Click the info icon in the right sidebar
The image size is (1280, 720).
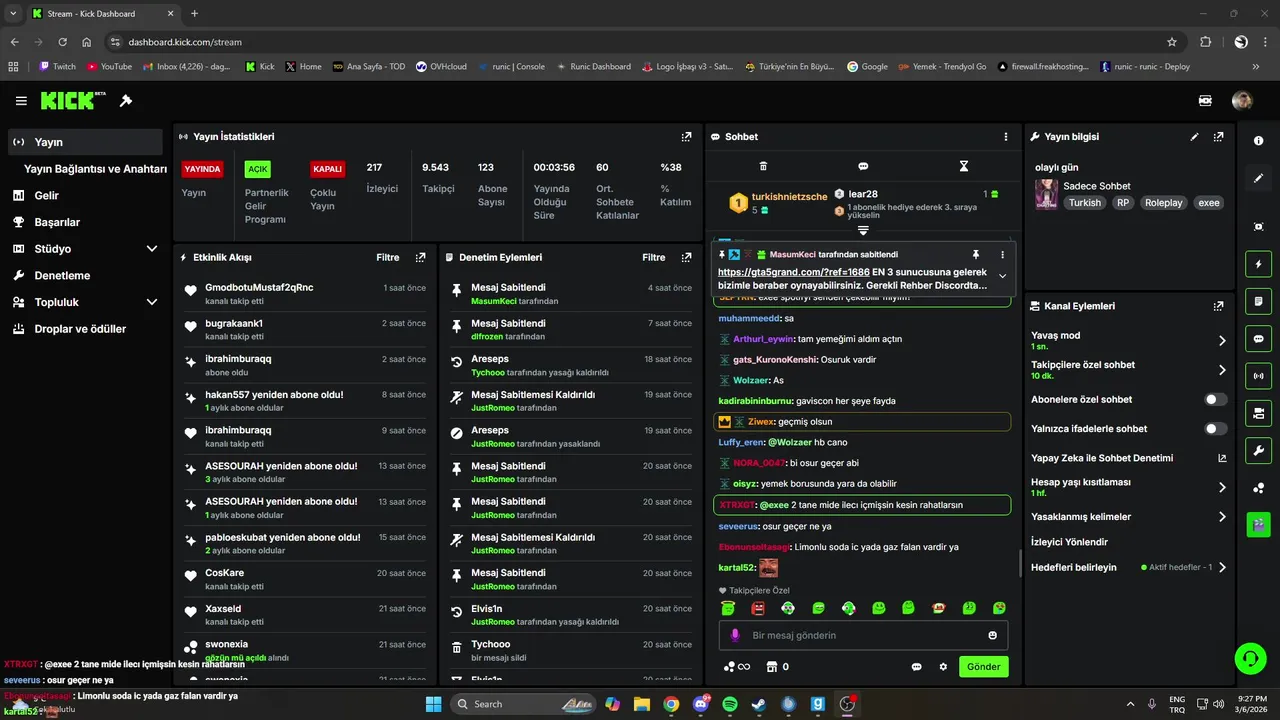[x=1258, y=141]
